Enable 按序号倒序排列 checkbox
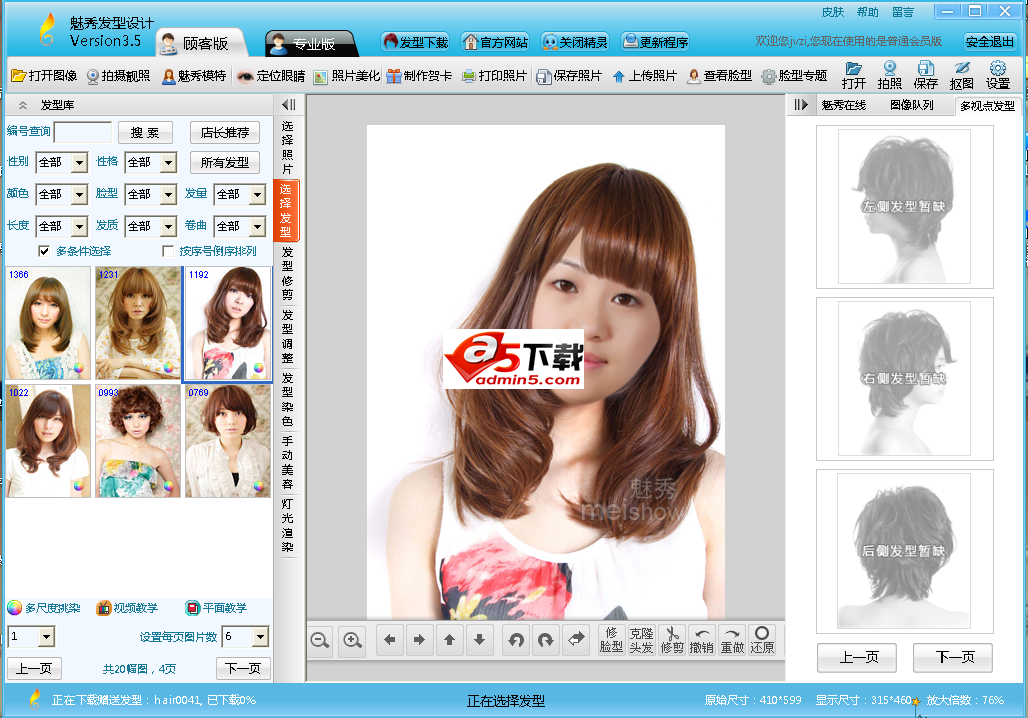The height and width of the screenshot is (718, 1028). click(x=168, y=251)
